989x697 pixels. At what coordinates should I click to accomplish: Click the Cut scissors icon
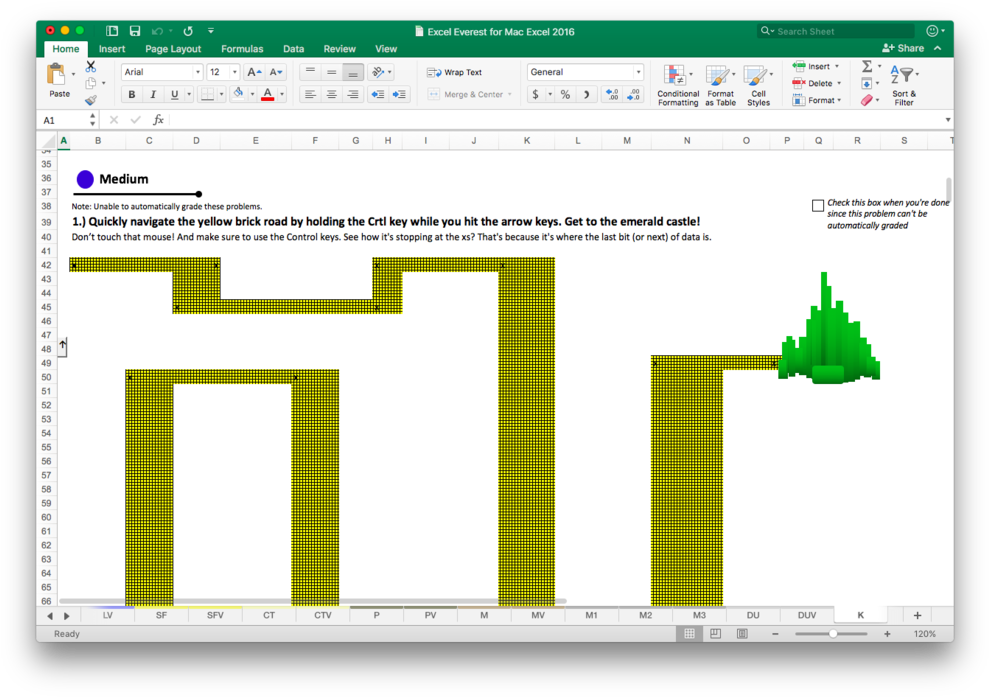(91, 67)
